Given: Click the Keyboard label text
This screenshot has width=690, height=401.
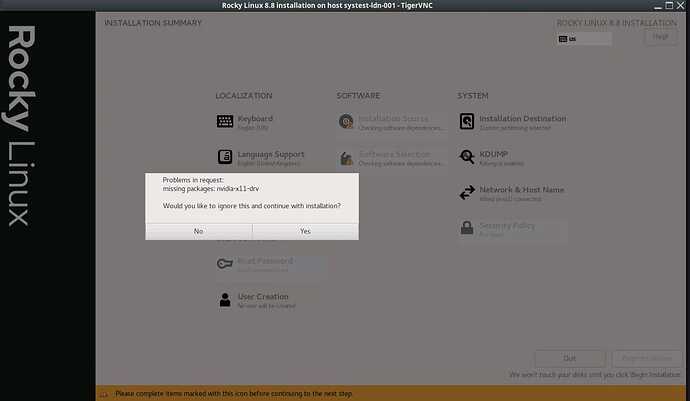Looking at the screenshot, I should point(255,118).
